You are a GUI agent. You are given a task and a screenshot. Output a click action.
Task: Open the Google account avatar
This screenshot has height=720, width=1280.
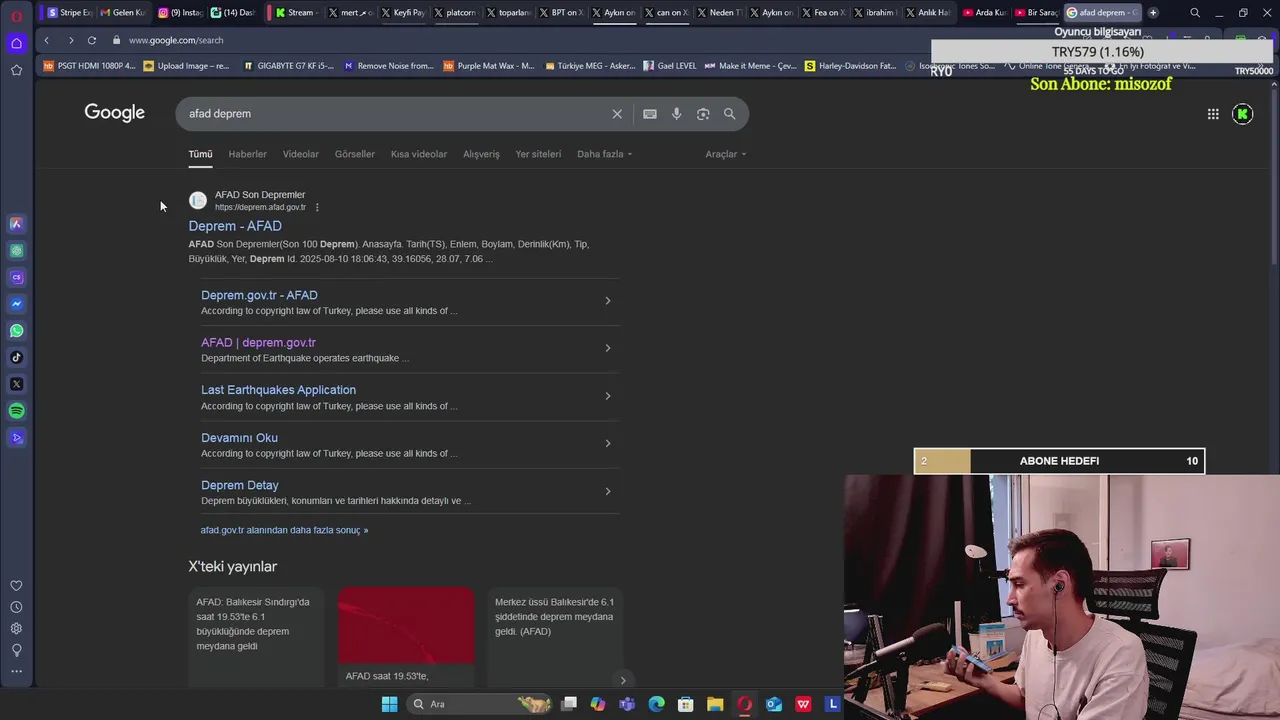(1243, 114)
